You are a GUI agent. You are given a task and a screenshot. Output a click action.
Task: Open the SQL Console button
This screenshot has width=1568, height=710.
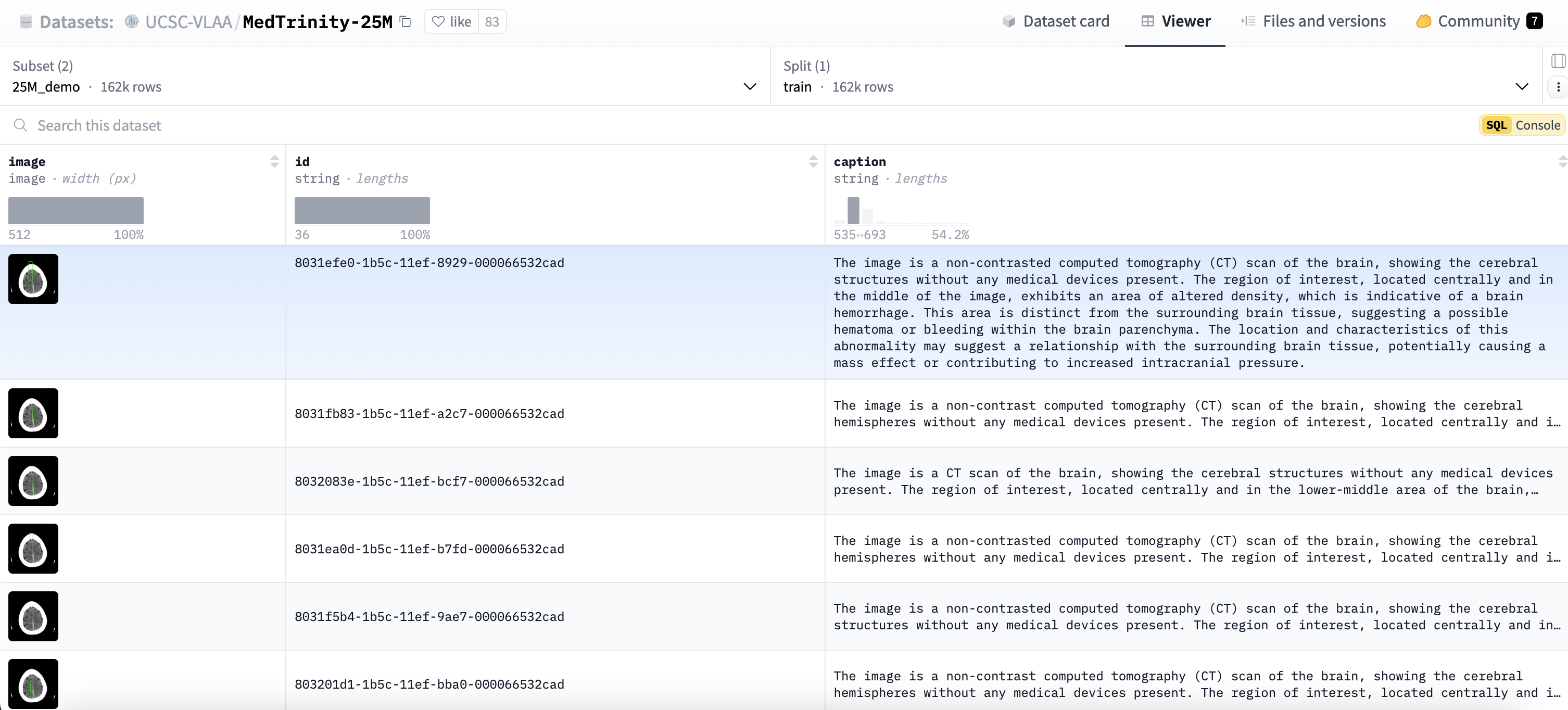[x=1522, y=125]
